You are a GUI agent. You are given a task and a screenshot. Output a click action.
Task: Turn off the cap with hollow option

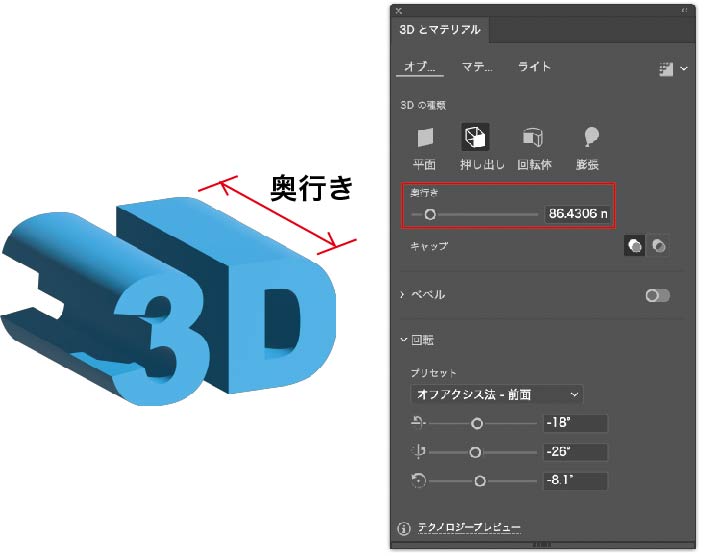click(658, 245)
